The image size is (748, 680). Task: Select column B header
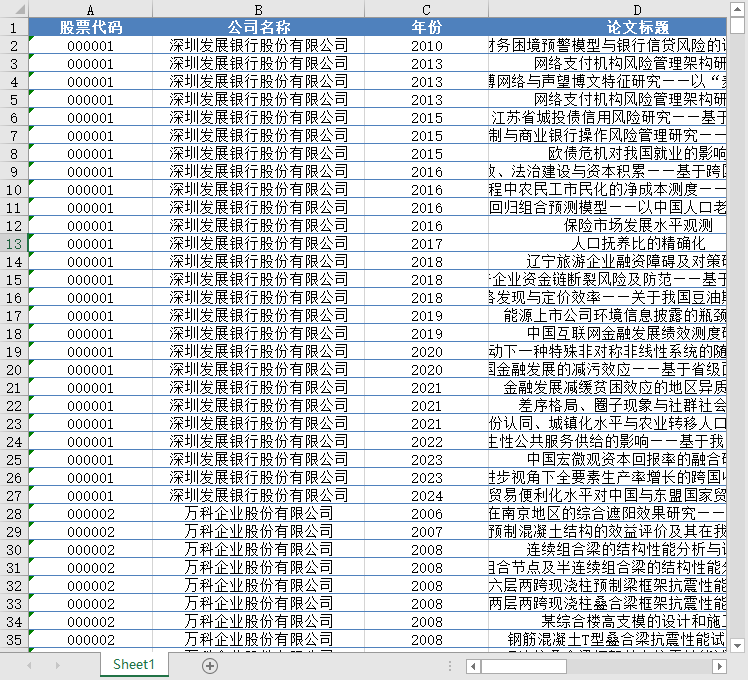click(259, 10)
